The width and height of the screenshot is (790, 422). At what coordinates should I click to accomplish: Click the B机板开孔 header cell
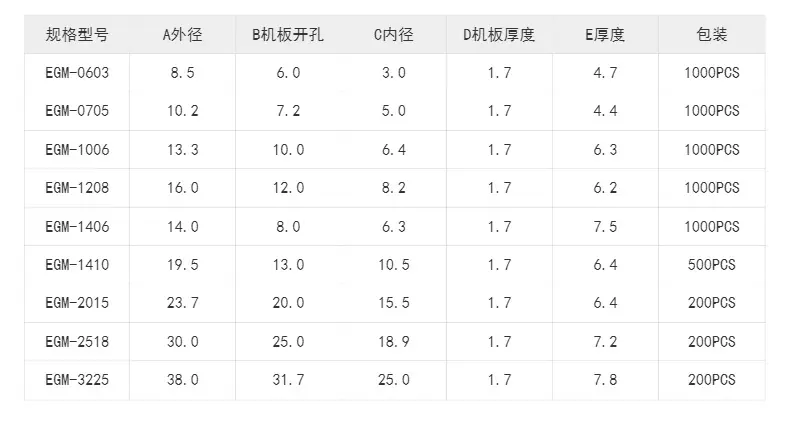pyautogui.click(x=288, y=35)
